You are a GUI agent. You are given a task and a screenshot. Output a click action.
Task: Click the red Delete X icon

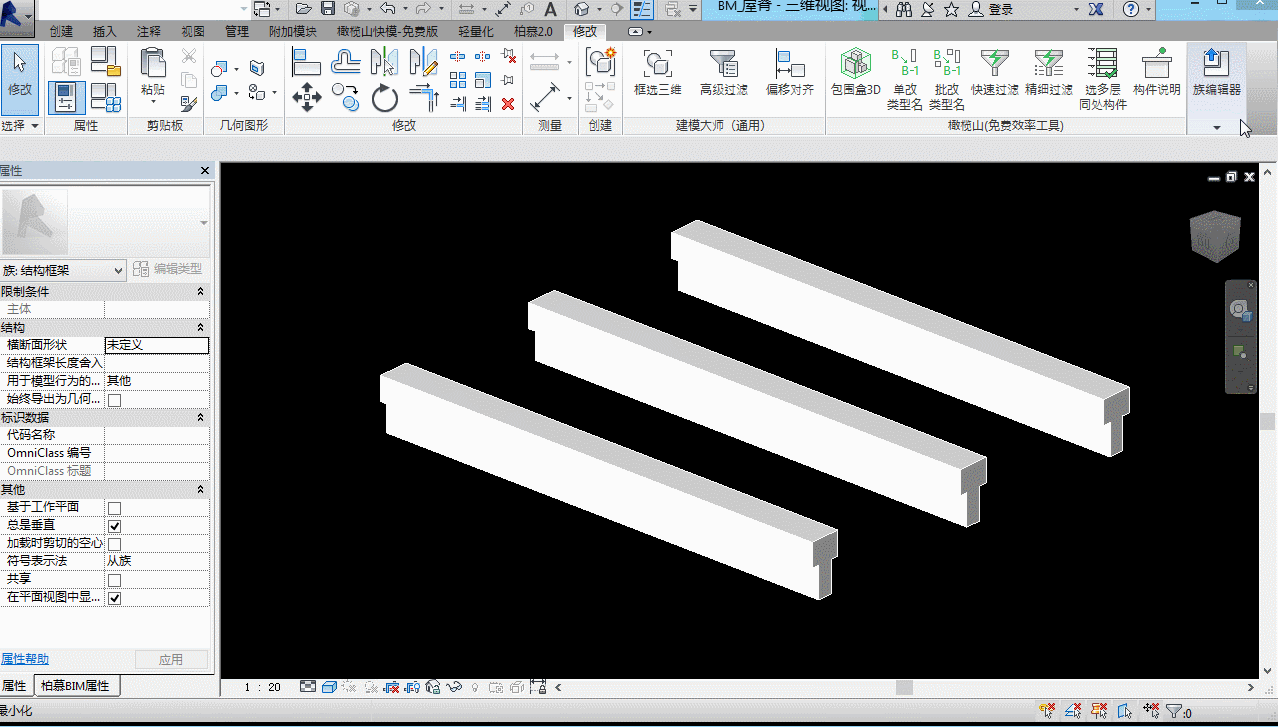(508, 103)
